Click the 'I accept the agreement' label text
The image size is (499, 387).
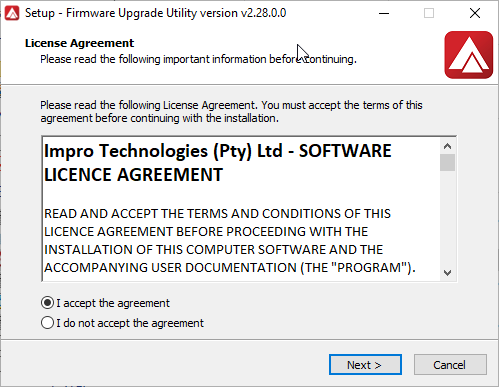113,303
